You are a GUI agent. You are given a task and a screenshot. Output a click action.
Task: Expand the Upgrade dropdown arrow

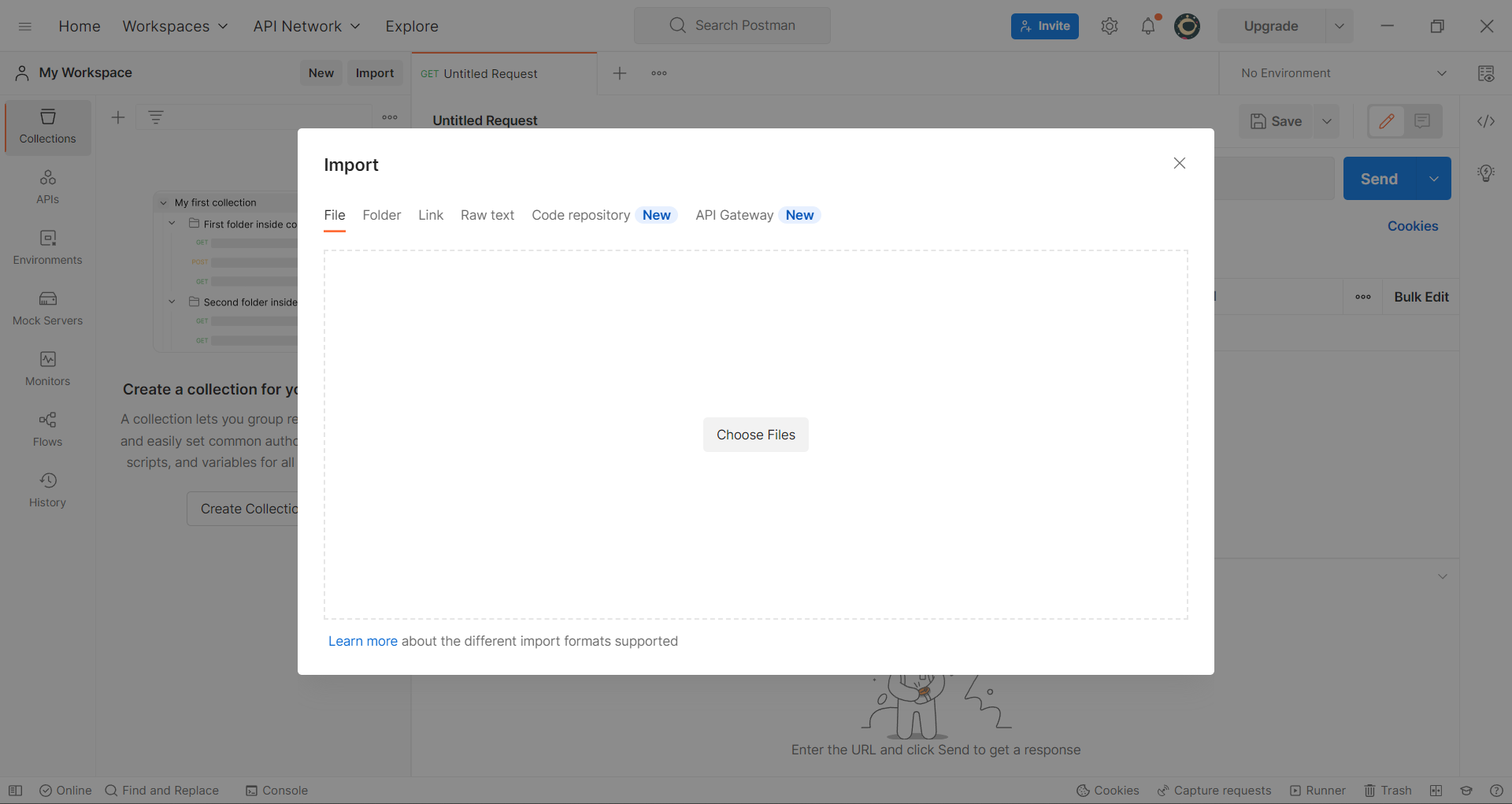pos(1339,26)
